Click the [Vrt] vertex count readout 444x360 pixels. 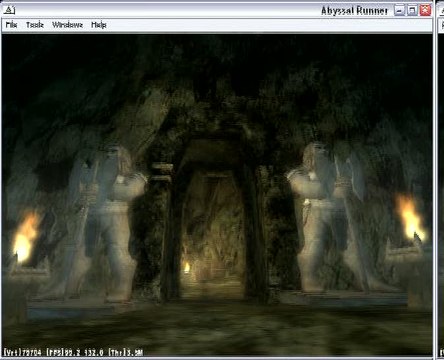[22, 352]
